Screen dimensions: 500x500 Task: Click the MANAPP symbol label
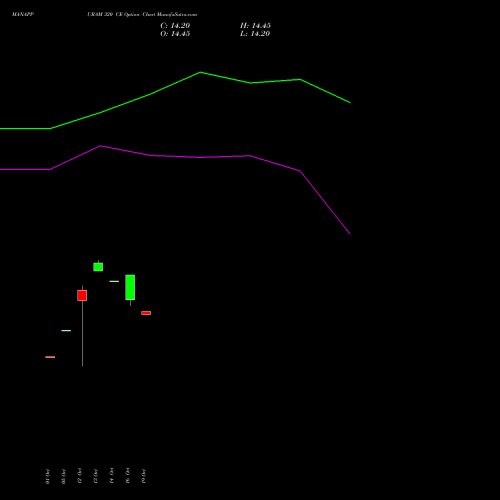[23, 14]
